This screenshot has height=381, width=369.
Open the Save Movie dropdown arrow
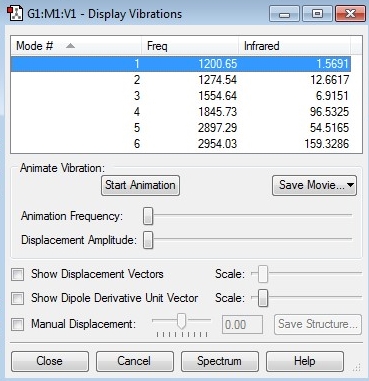coord(350,185)
